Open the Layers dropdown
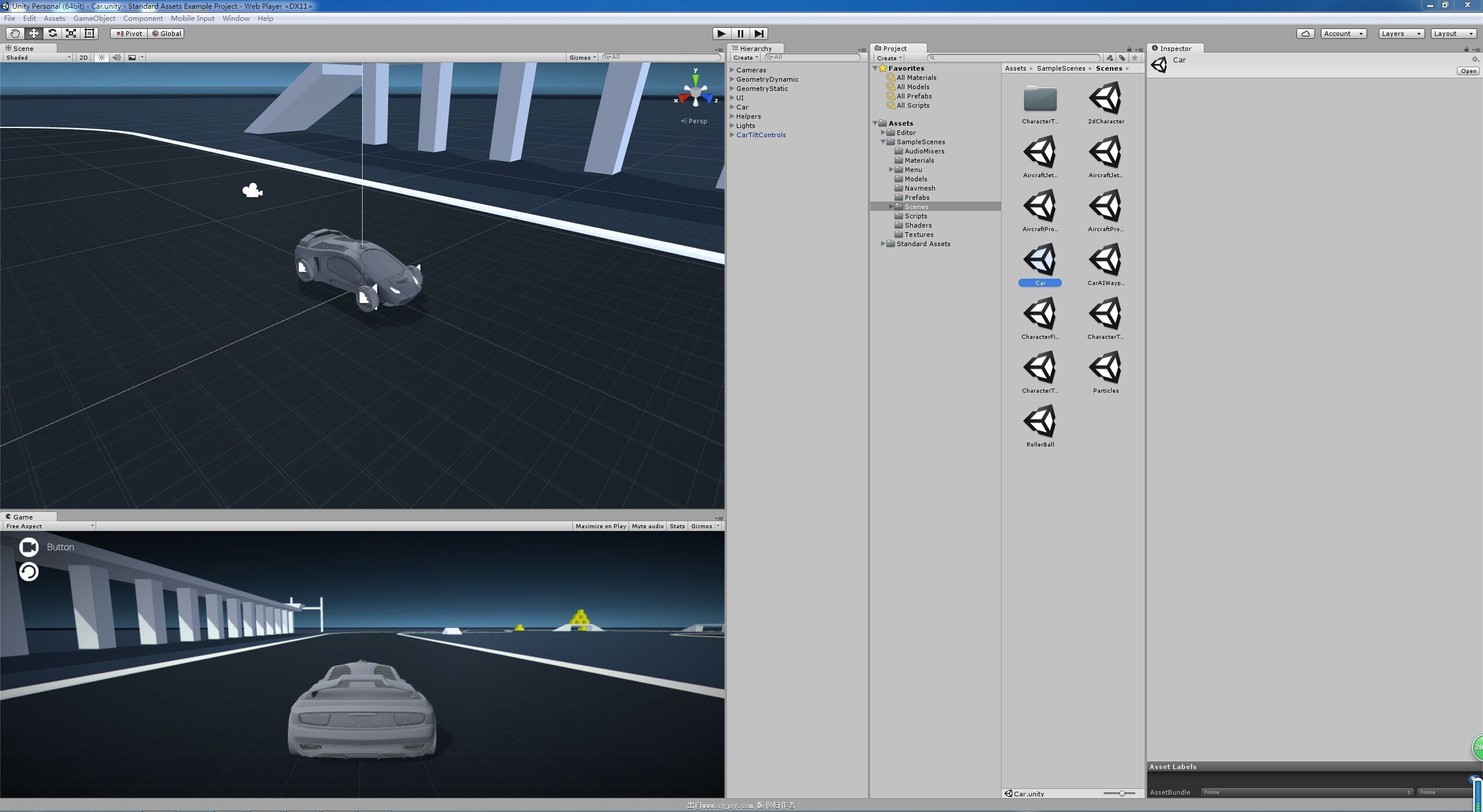 [x=1401, y=34]
